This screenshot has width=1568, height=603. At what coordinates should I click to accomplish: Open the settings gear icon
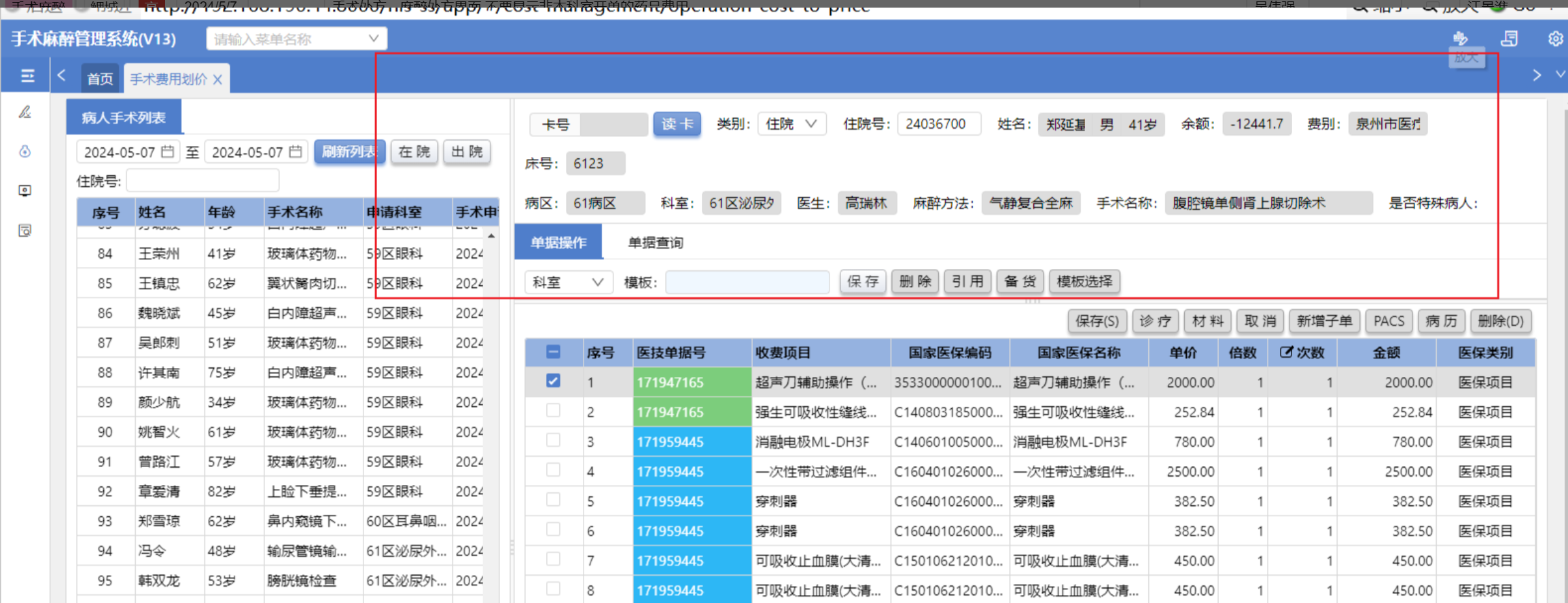[x=1555, y=39]
